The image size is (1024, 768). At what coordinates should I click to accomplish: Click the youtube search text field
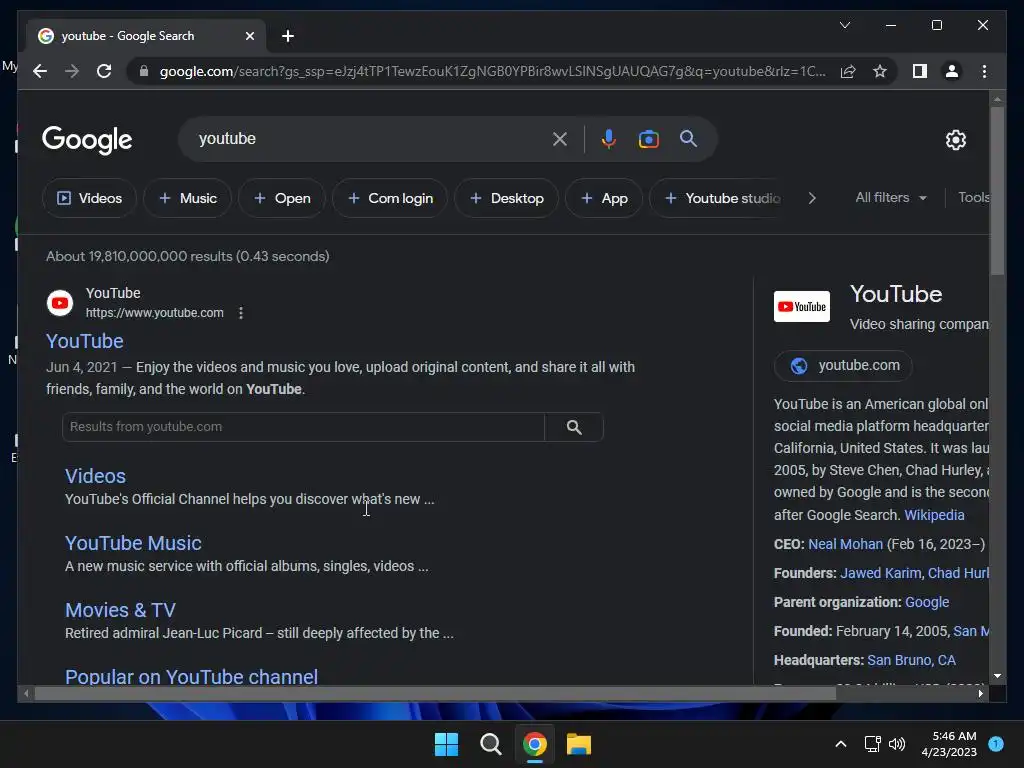pyautogui.click(x=369, y=139)
